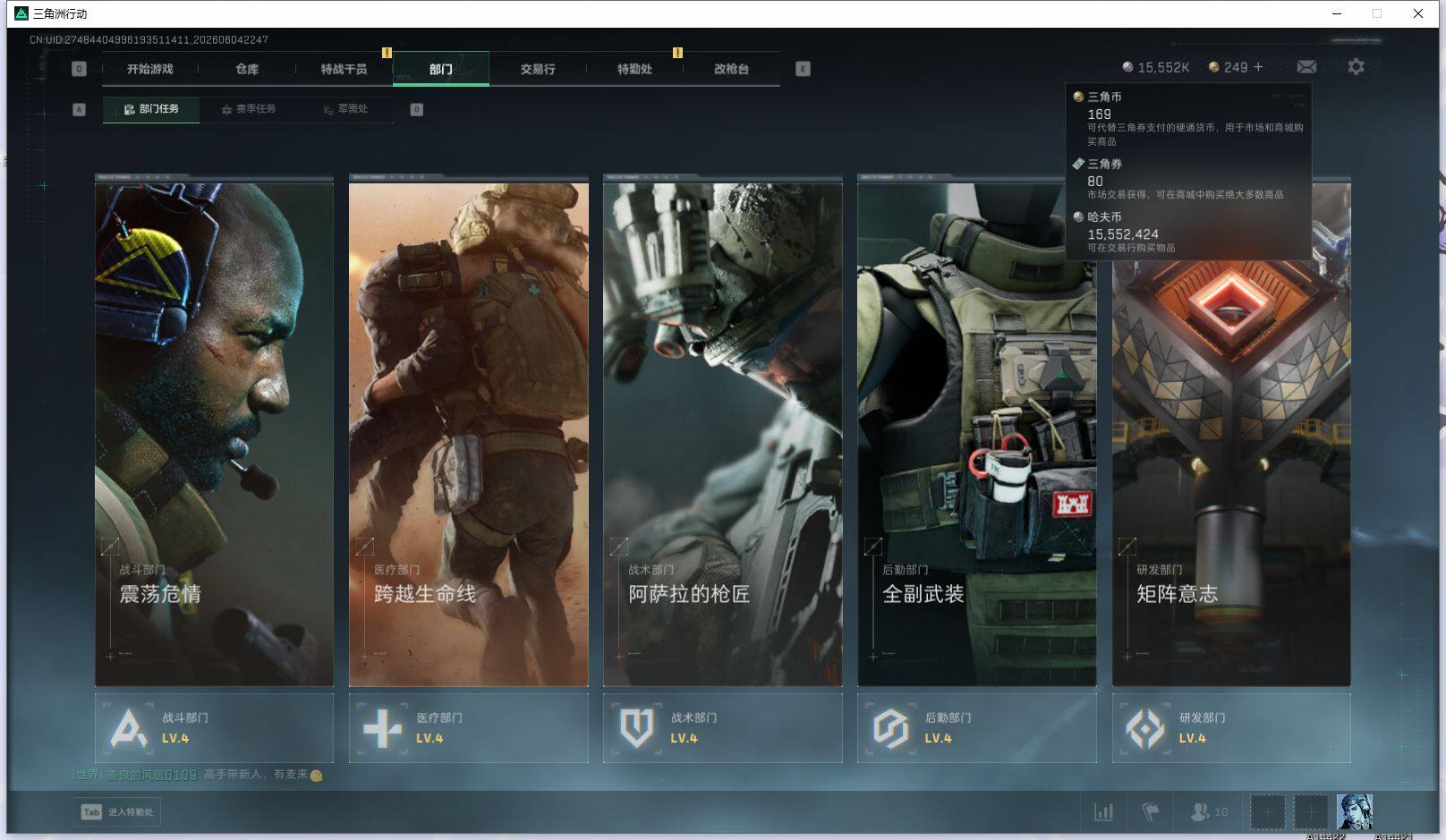The height and width of the screenshot is (840, 1446).
Task: Open the 阿萨拉的枪匠 tactical department card
Action: (x=723, y=434)
